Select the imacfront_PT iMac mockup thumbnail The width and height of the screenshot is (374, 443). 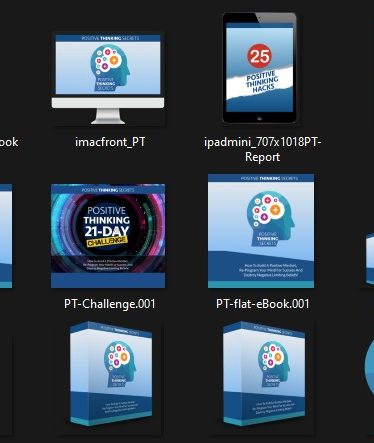click(x=108, y=79)
